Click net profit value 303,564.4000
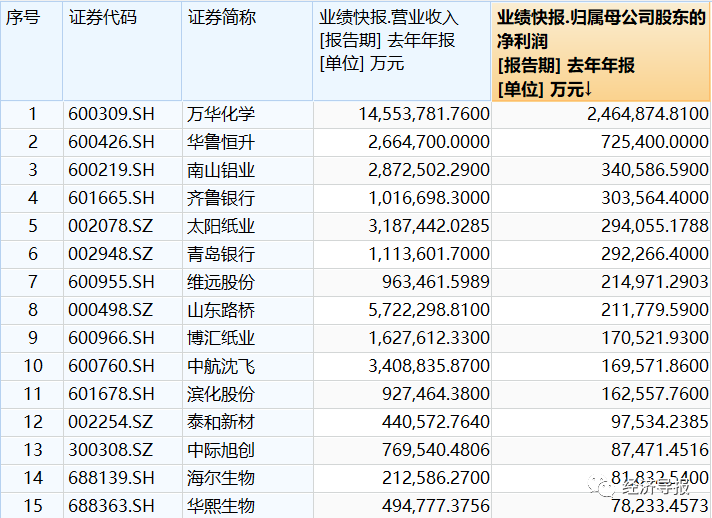The height and width of the screenshot is (518, 712). pyautogui.click(x=655, y=198)
